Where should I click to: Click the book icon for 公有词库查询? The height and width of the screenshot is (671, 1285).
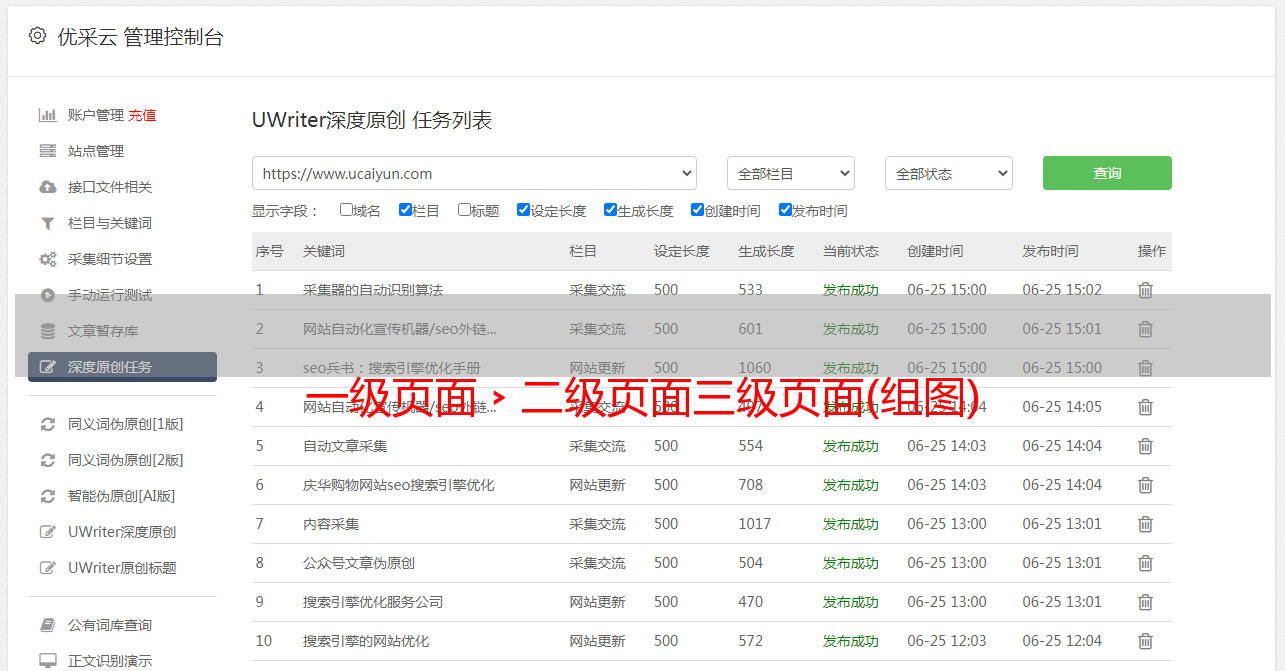[47, 625]
